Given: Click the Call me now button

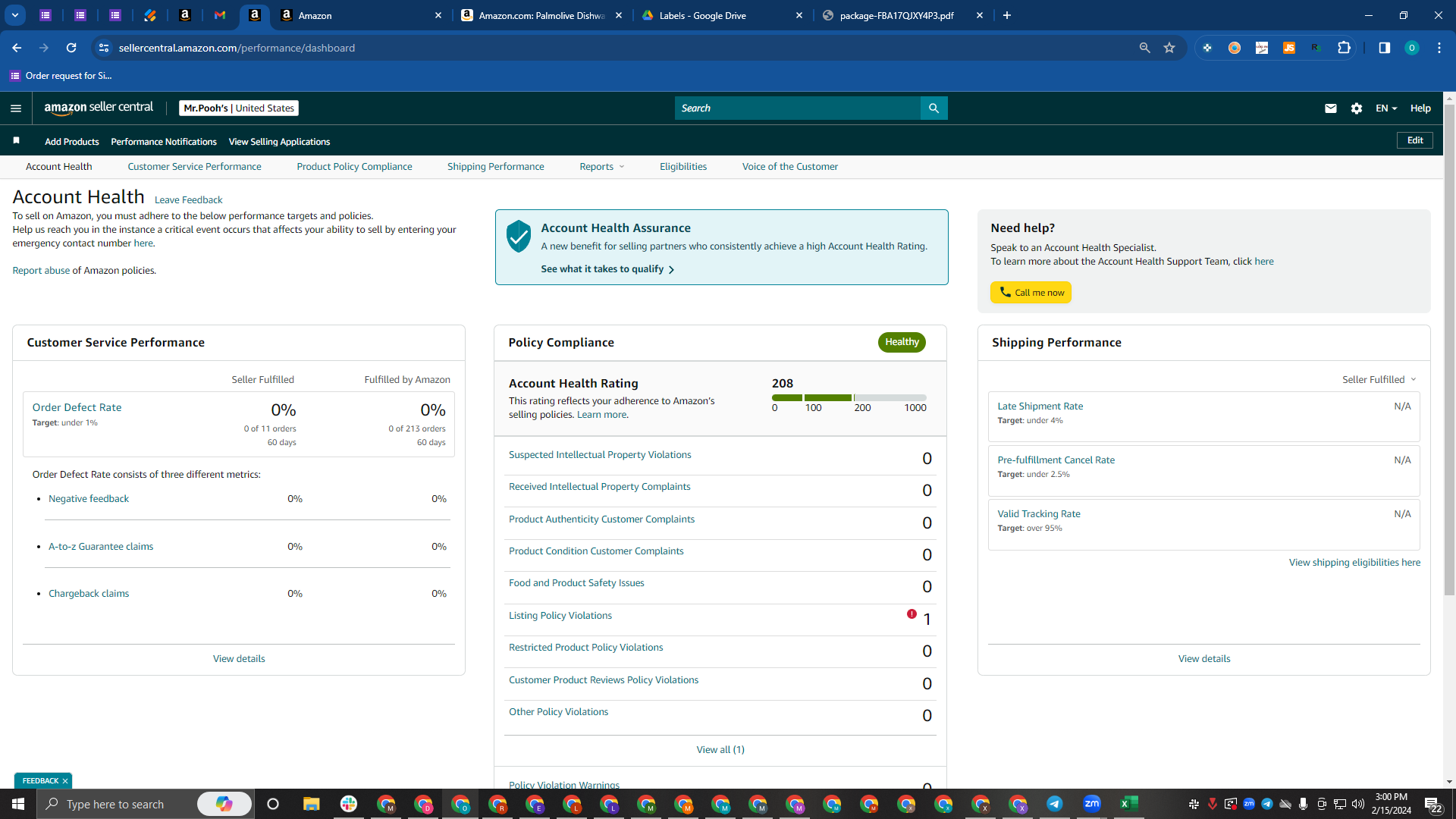Looking at the screenshot, I should point(1031,293).
